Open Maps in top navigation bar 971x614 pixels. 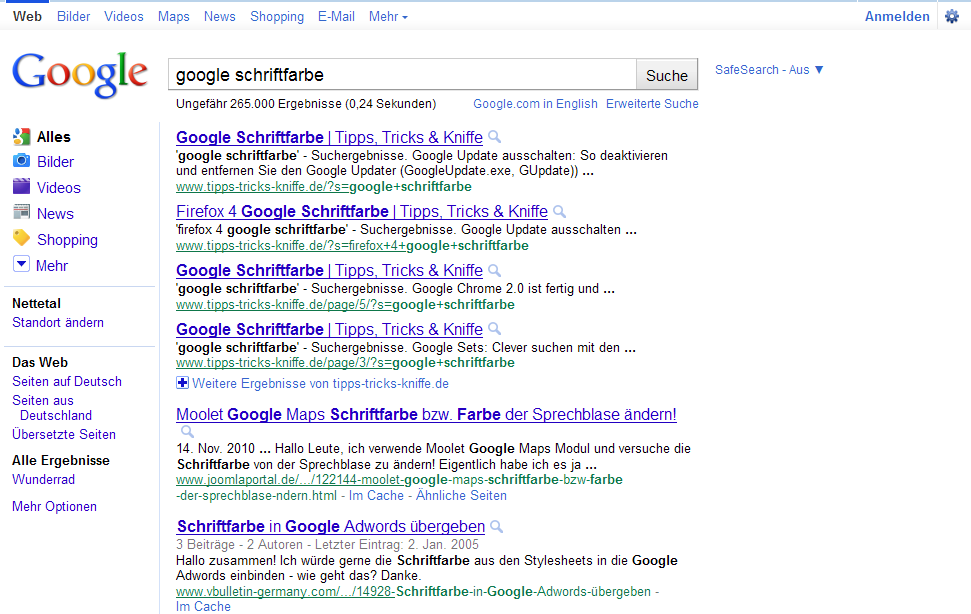click(173, 17)
